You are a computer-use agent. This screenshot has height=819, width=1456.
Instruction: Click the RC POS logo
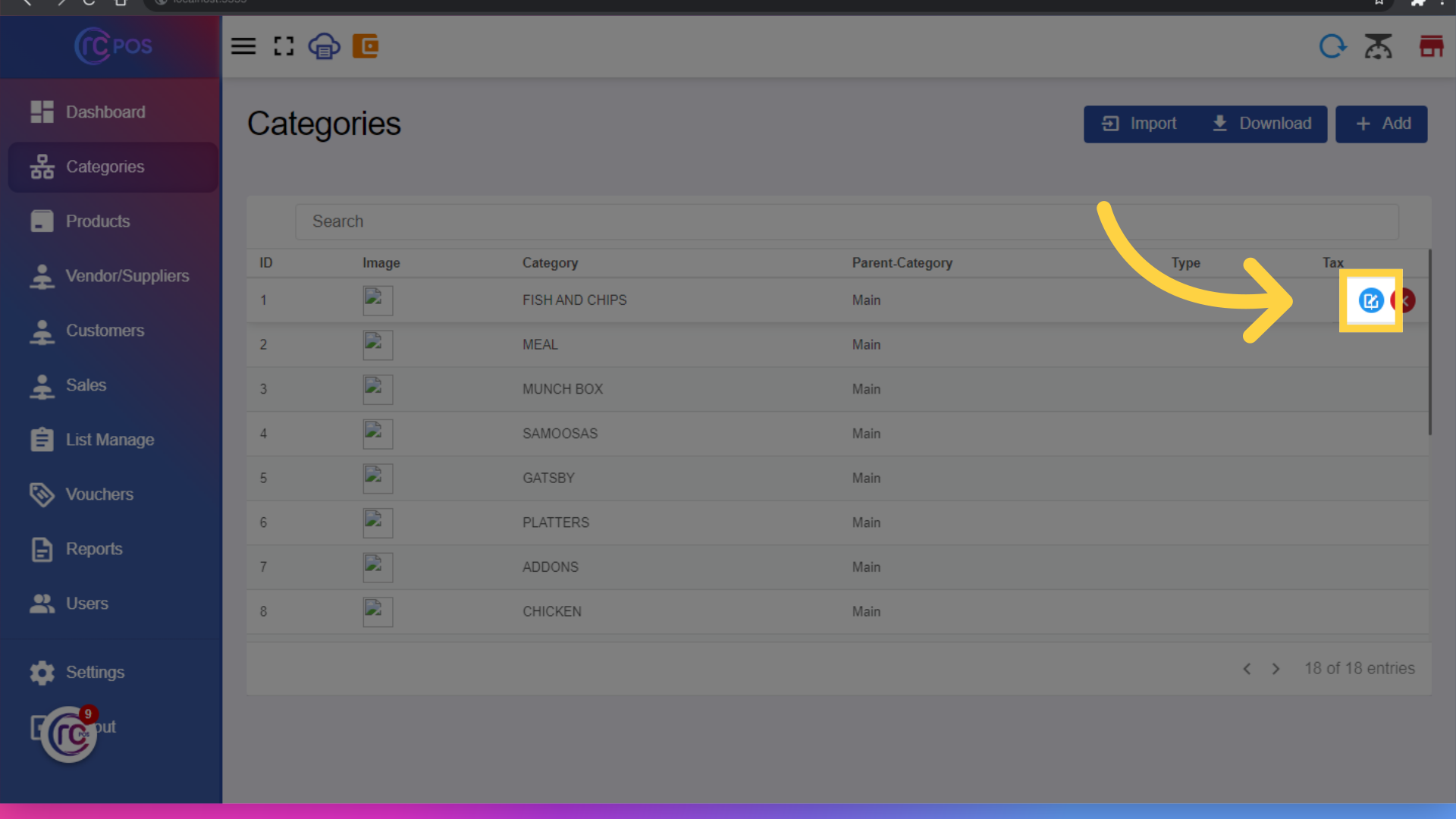click(x=113, y=46)
